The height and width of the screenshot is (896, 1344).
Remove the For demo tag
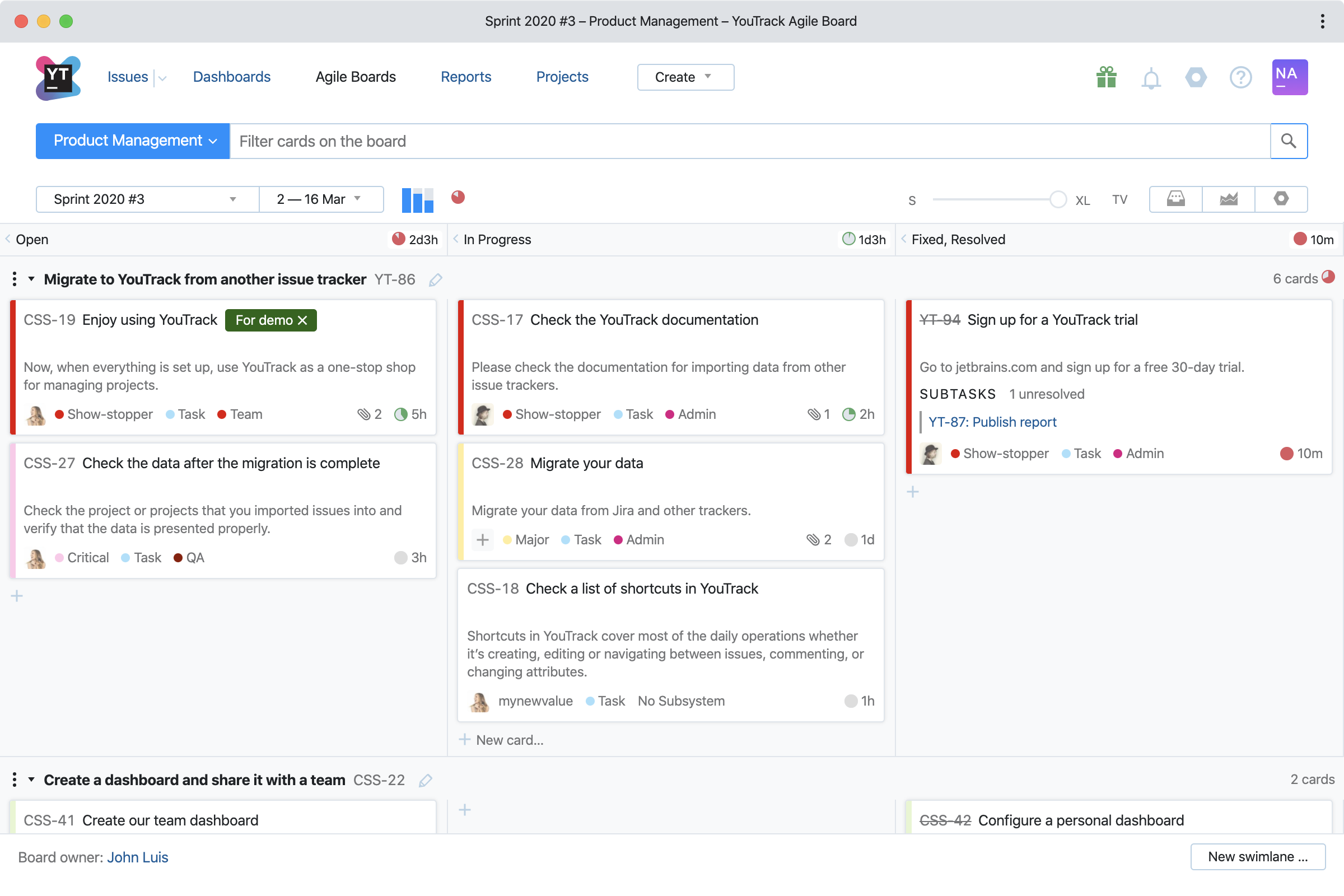[x=303, y=320]
